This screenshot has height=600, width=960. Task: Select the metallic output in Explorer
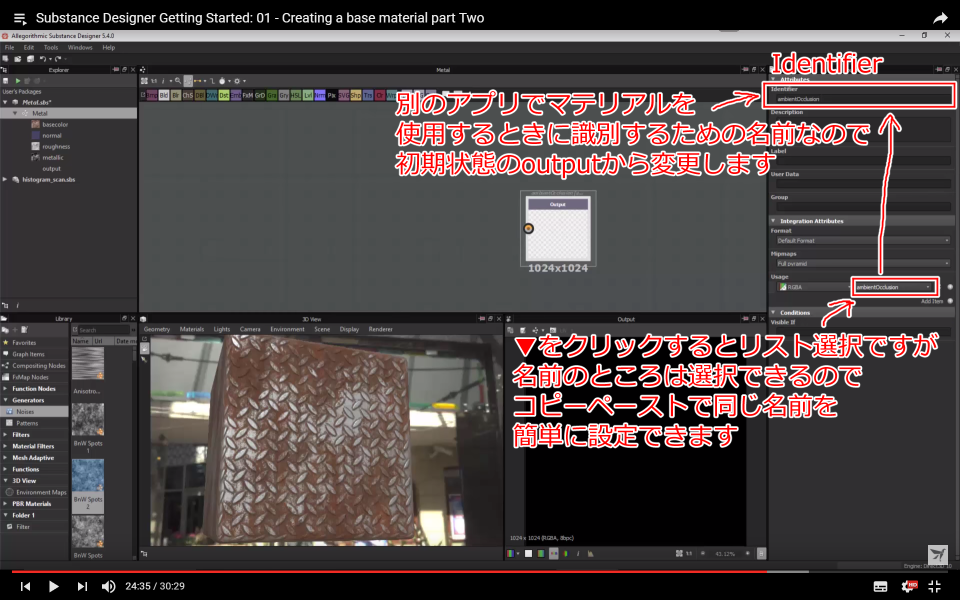pyautogui.click(x=53, y=157)
